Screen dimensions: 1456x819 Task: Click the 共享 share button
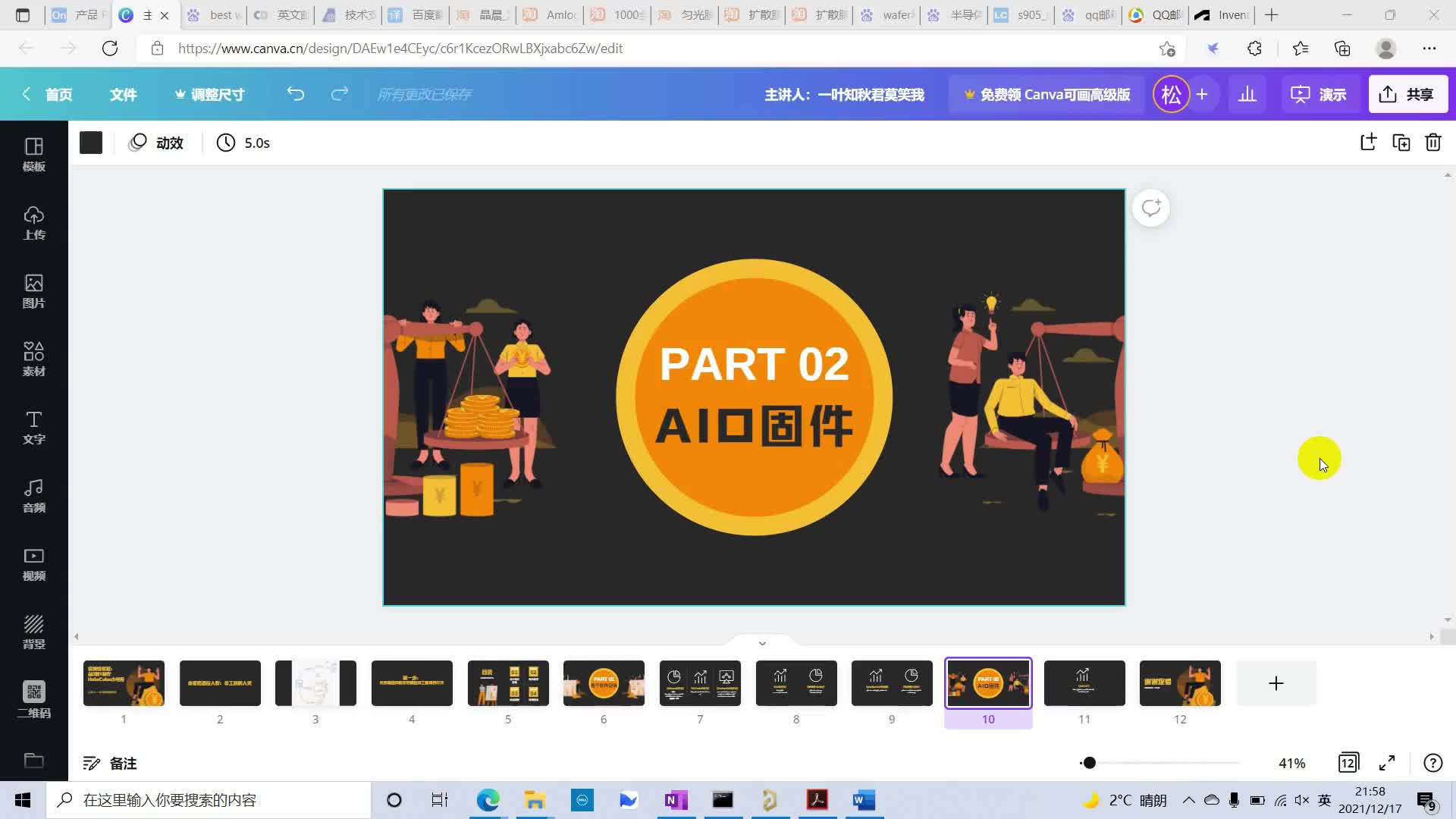click(1407, 94)
